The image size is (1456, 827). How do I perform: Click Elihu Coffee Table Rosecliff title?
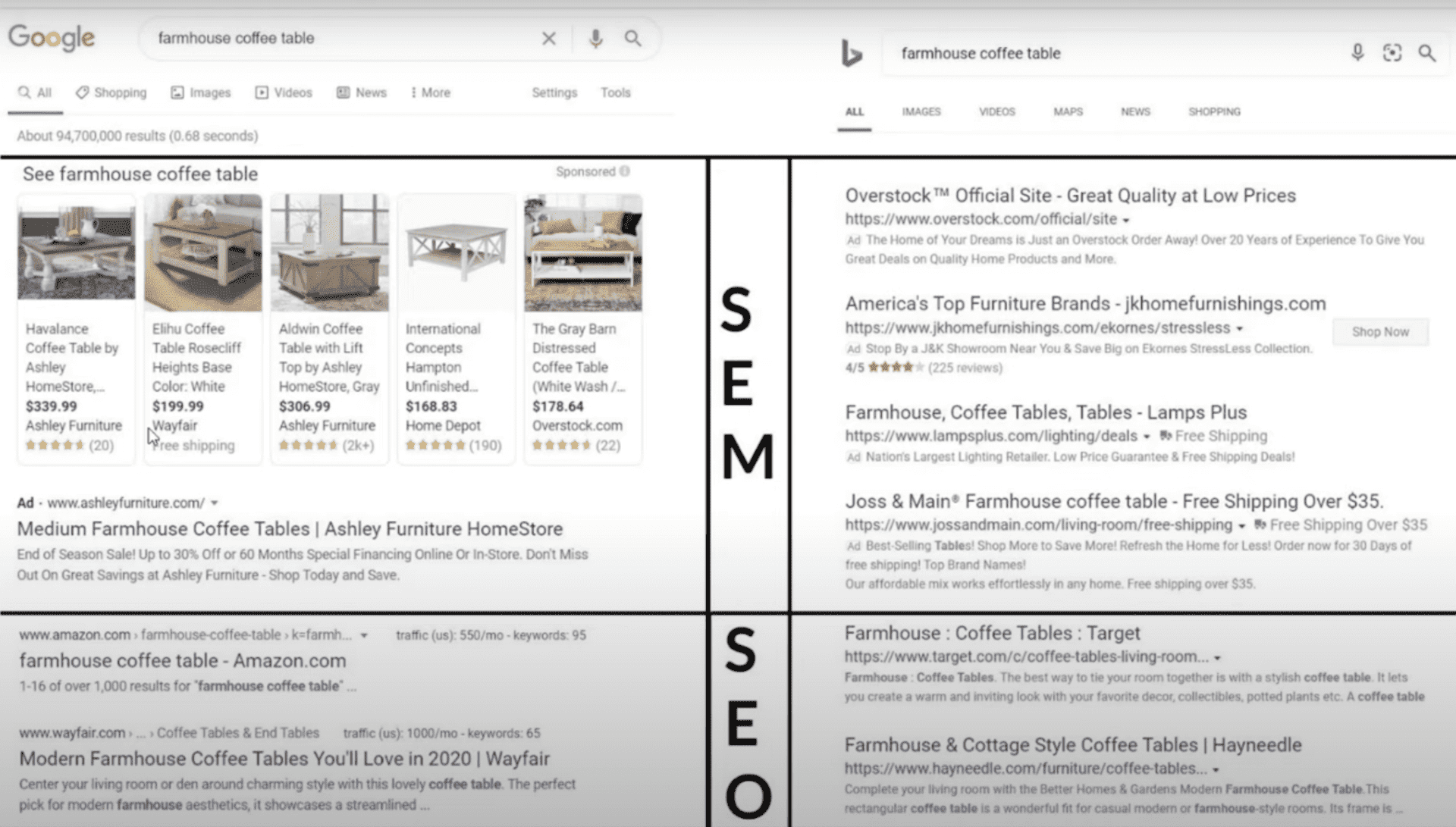point(196,358)
